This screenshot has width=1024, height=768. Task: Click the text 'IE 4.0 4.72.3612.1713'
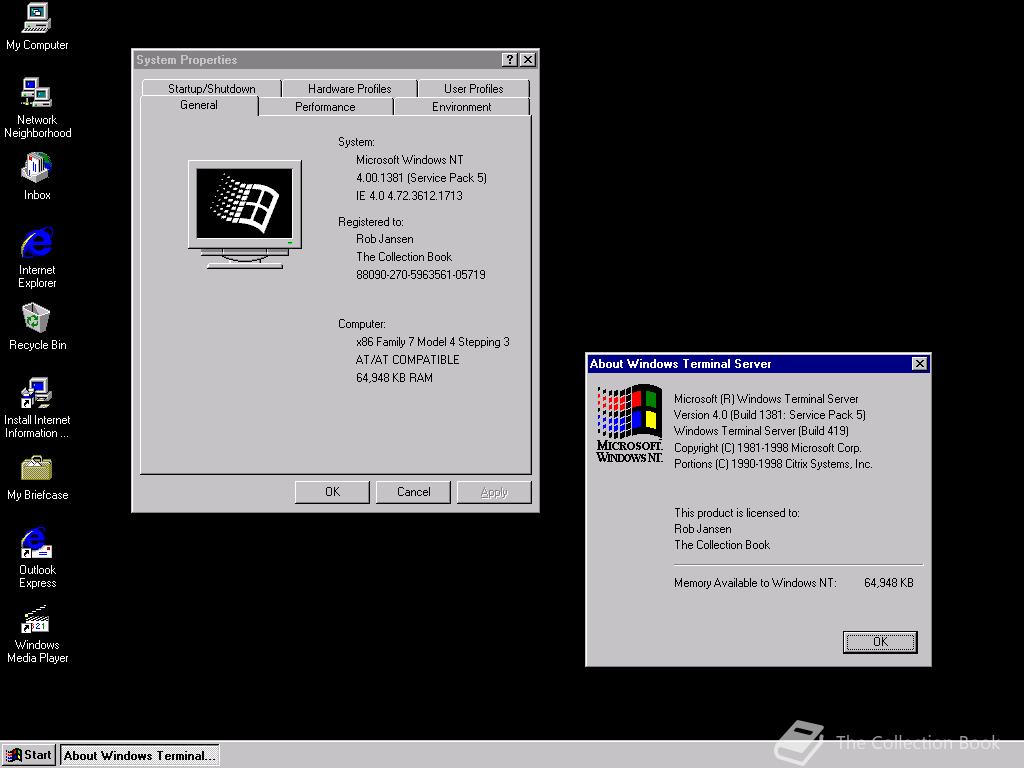409,195
